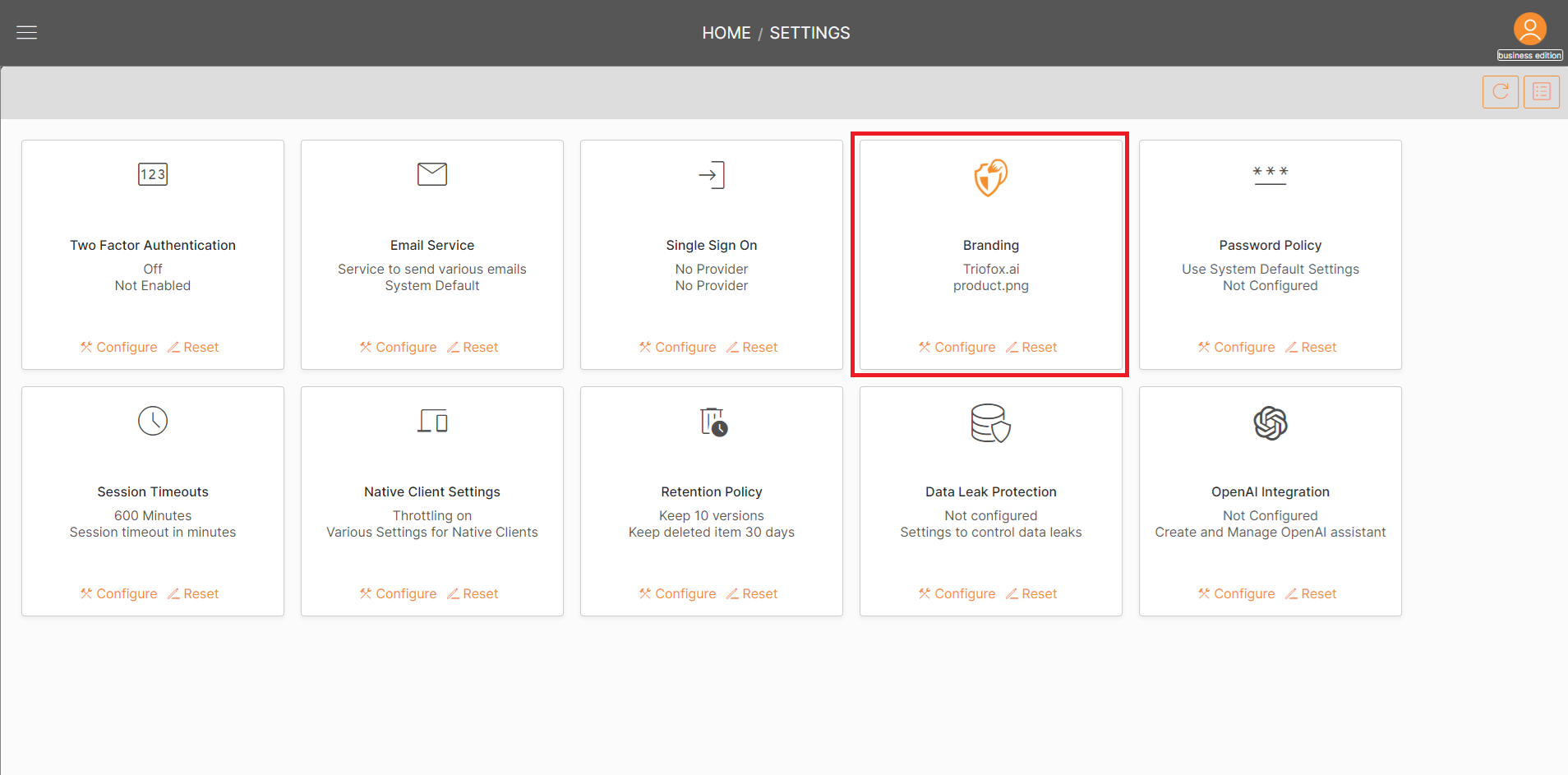Click the Session Timeouts clock icon
Viewport: 1568px width, 775px height.
click(153, 421)
